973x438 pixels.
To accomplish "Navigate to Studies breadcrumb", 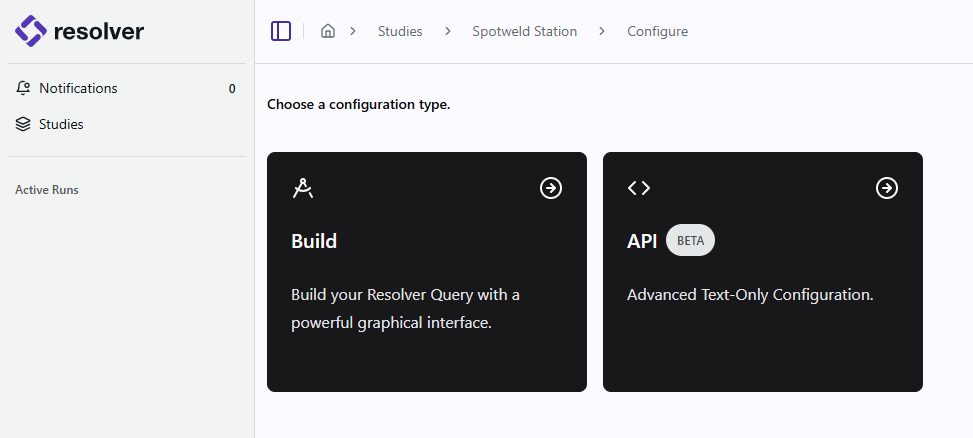I will coord(400,31).
